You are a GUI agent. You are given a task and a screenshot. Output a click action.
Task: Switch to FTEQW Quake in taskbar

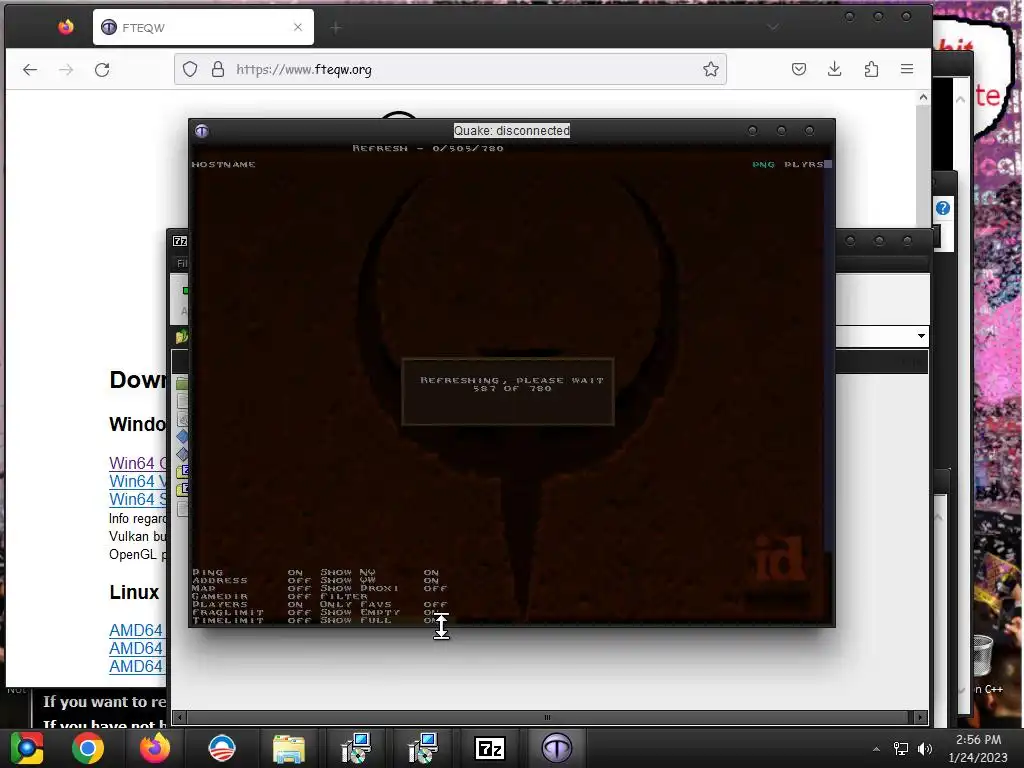[556, 748]
